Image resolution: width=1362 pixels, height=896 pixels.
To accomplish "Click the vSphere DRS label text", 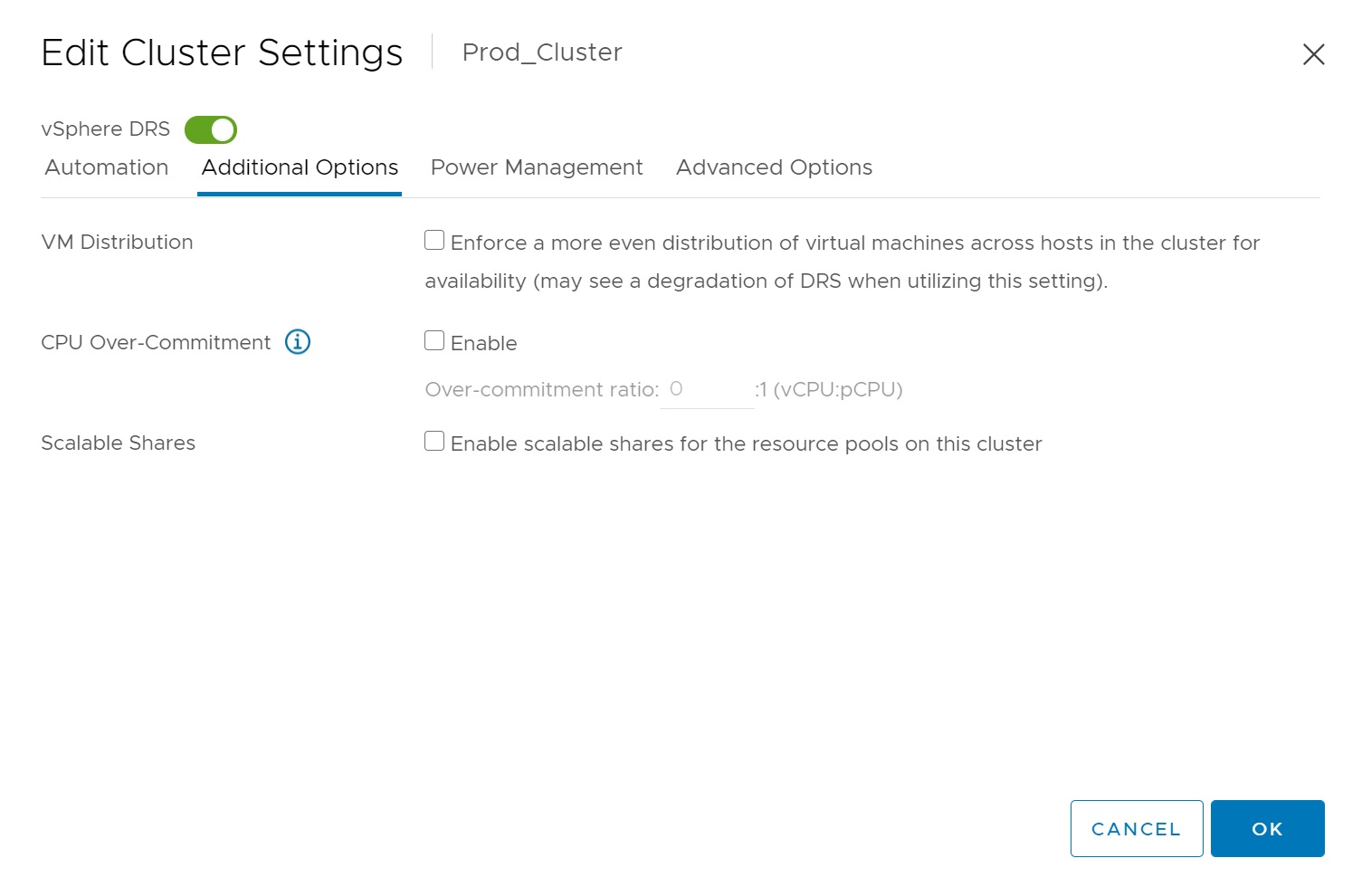I will pyautogui.click(x=105, y=129).
